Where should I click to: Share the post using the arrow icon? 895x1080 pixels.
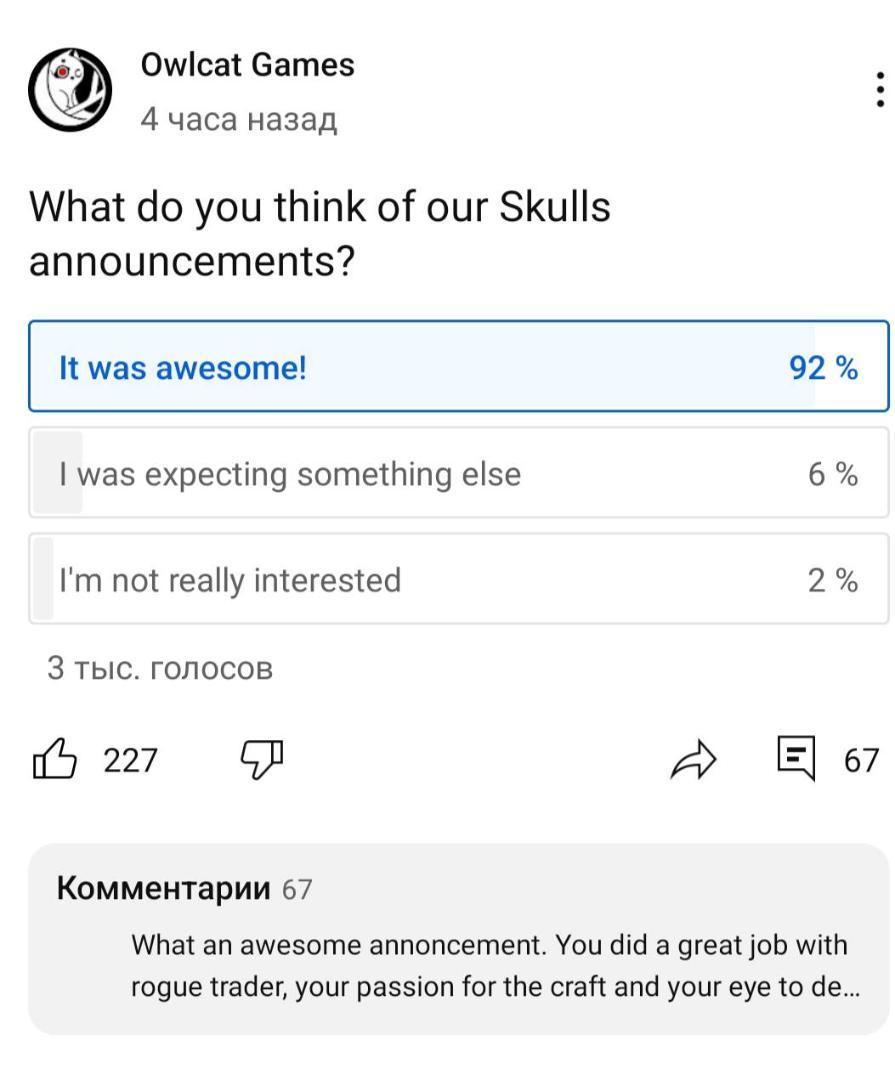click(x=693, y=761)
